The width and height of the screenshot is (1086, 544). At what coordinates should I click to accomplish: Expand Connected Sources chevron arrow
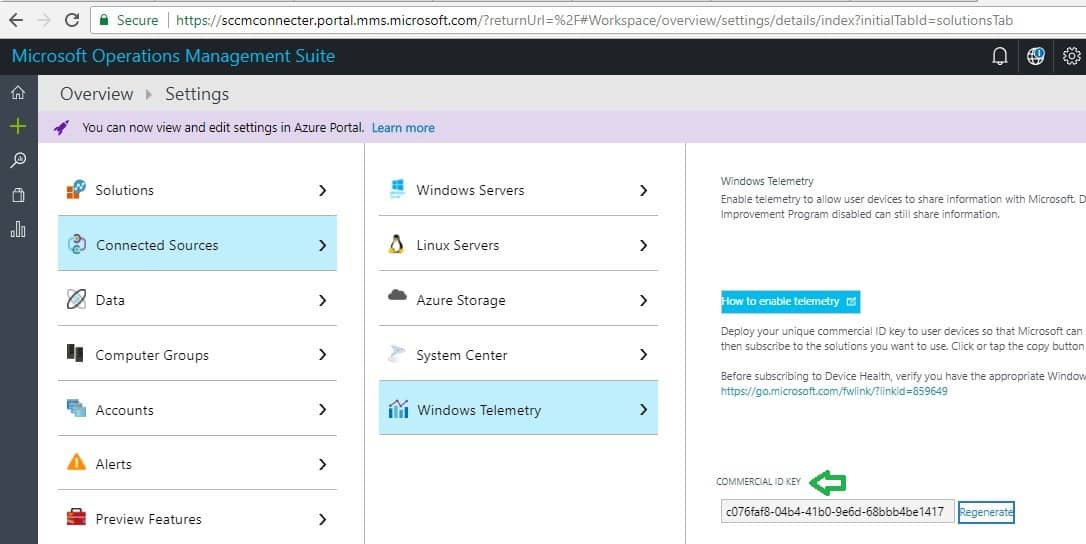click(322, 245)
